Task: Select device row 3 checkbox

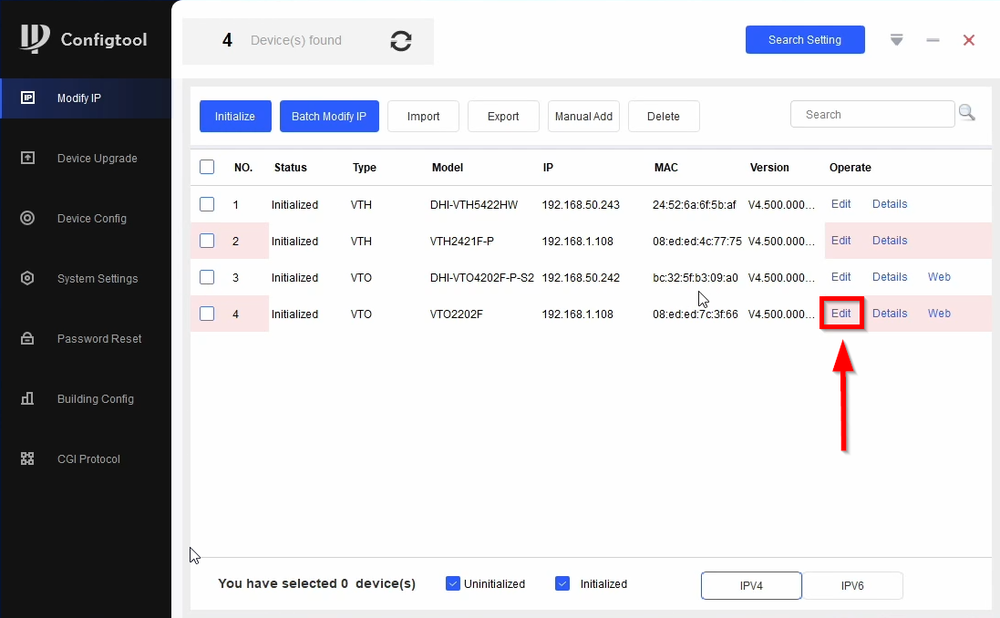Action: [207, 277]
